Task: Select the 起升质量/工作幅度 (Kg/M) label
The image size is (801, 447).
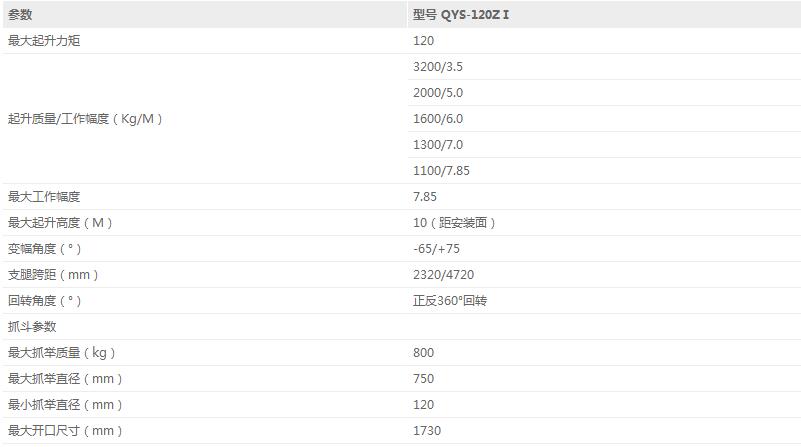Action: [x=85, y=119]
